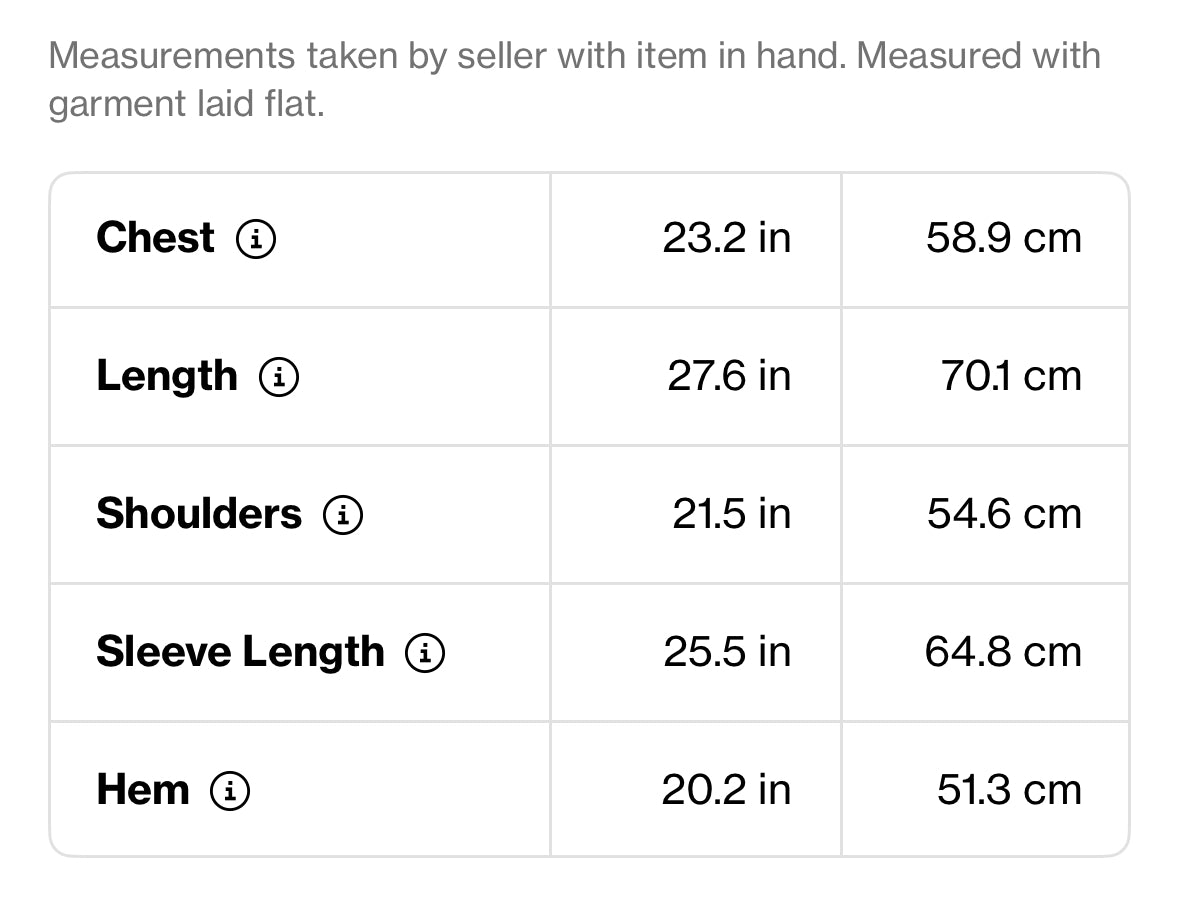The image size is (1179, 917).
Task: Click the Shoulders row label
Action: pos(199,513)
